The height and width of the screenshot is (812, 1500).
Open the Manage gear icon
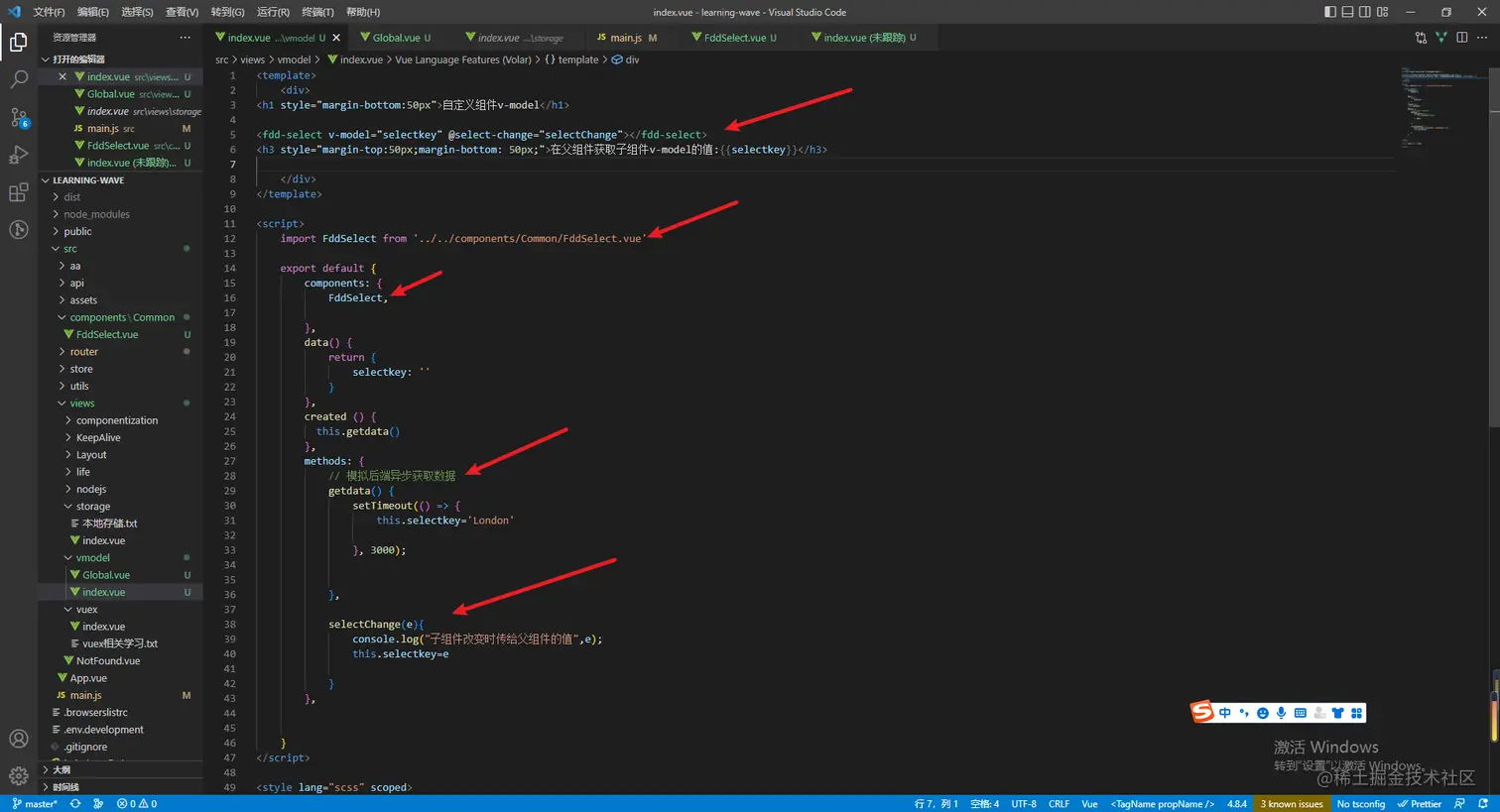click(x=18, y=775)
